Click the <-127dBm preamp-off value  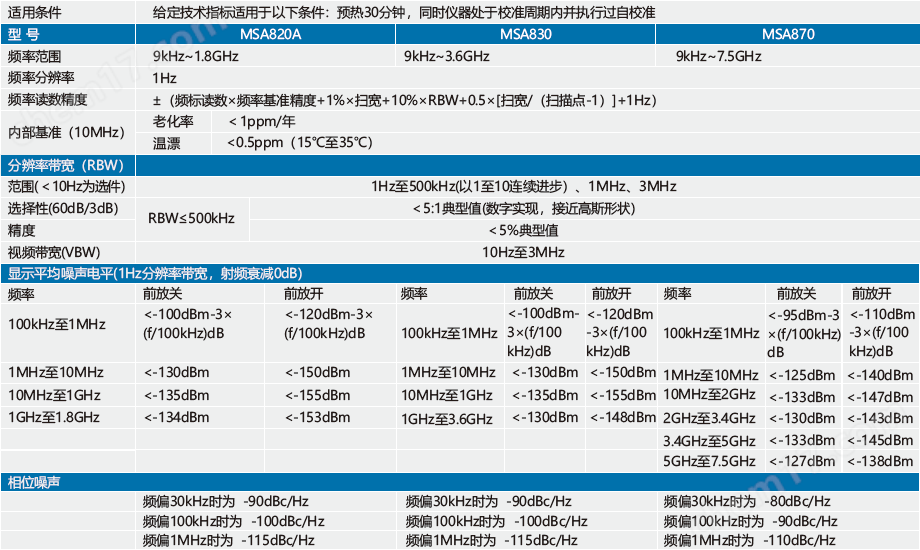(802, 461)
